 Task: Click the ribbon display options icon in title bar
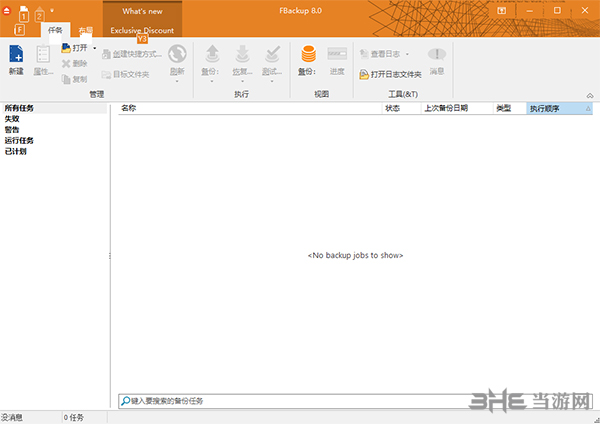click(x=501, y=11)
